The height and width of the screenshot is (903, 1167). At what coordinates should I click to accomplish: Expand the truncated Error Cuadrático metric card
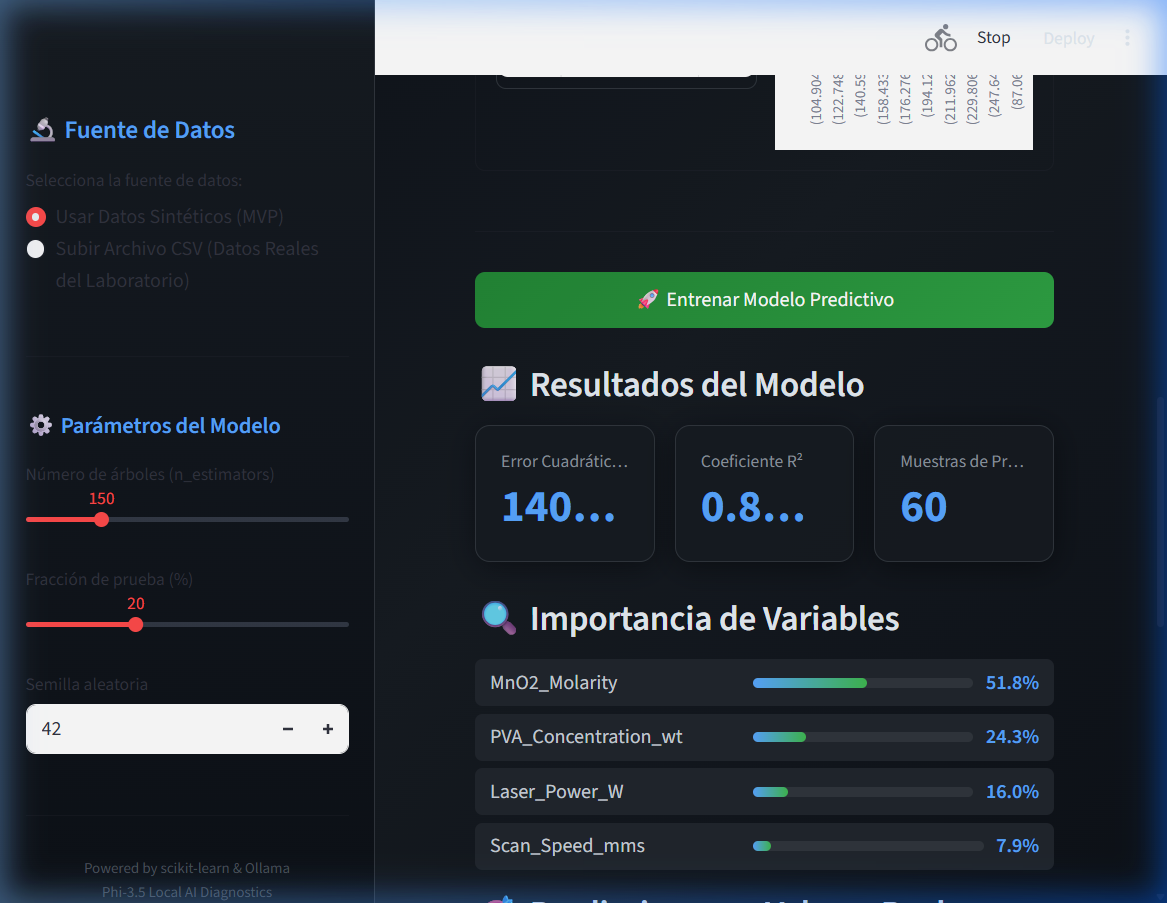click(564, 493)
